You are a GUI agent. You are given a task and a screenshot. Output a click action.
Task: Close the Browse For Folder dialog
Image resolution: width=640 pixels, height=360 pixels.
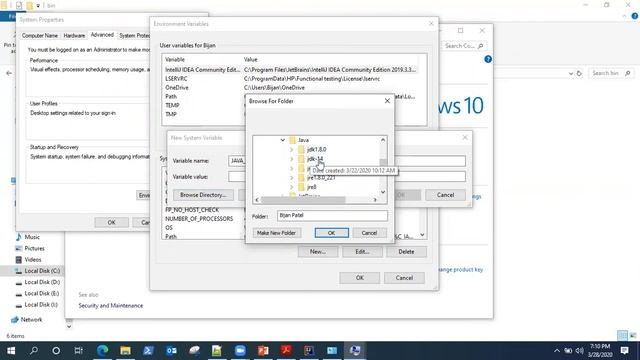(387, 101)
